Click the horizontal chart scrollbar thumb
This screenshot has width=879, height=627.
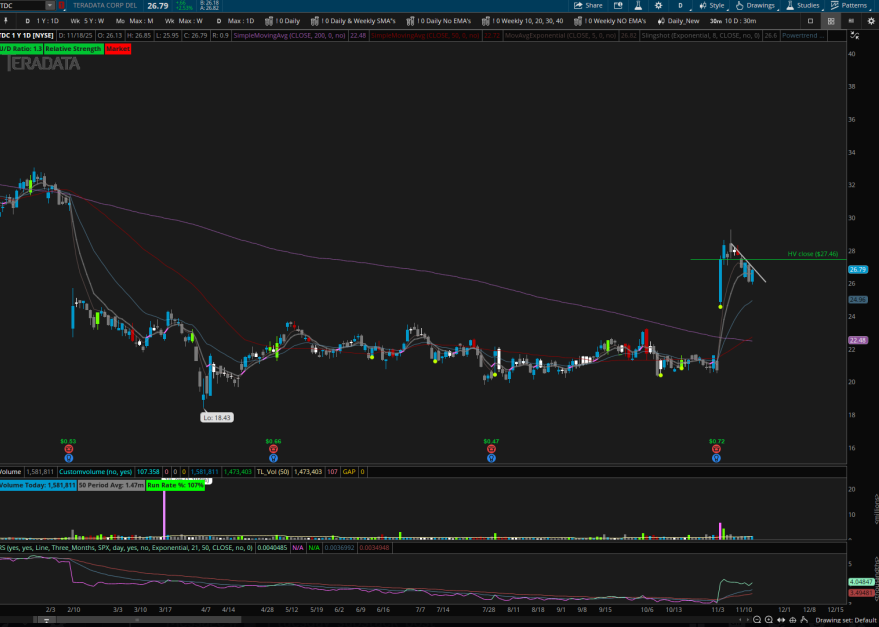click(137, 620)
